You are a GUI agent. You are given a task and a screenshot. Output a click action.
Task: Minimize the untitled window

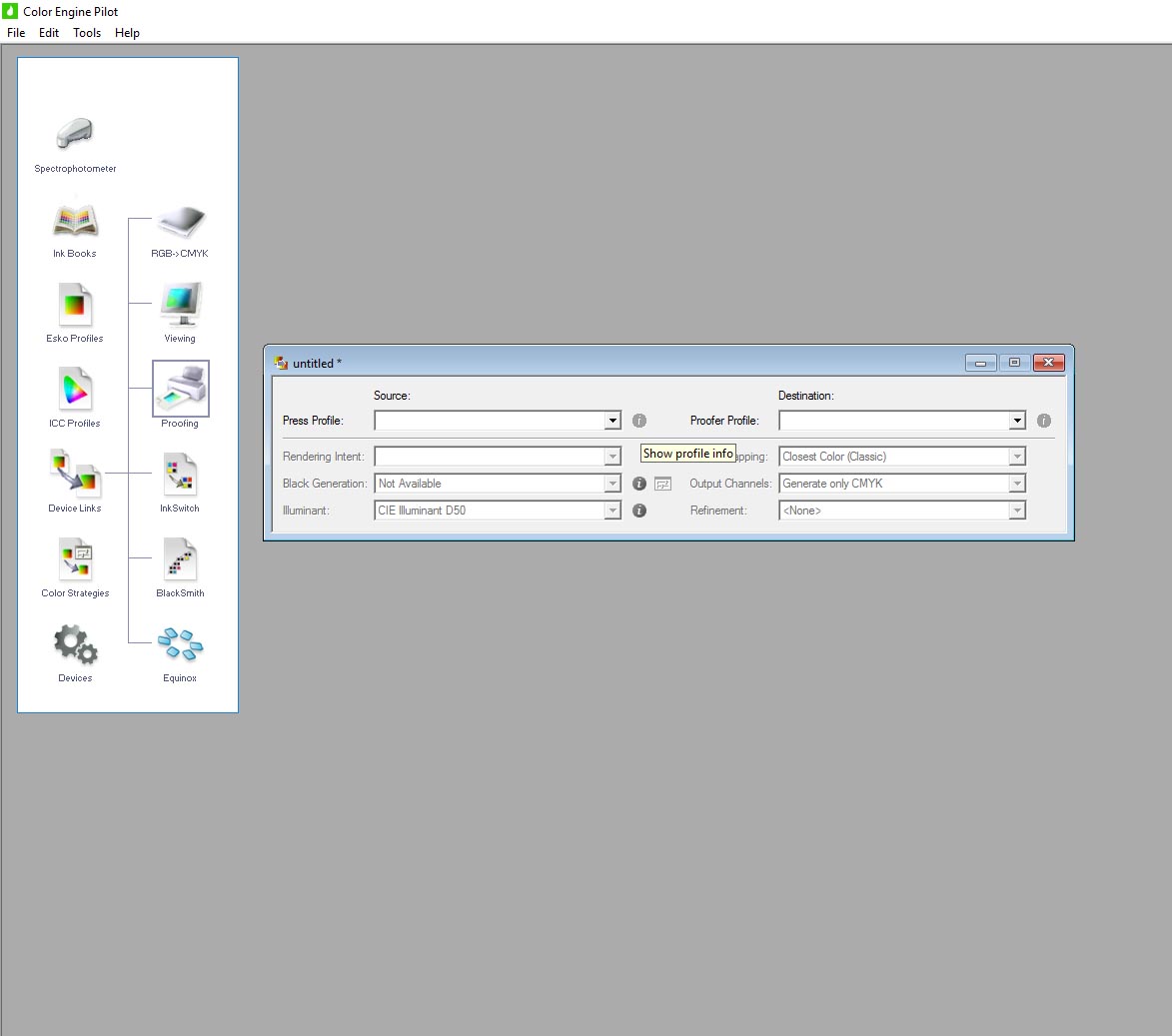[980, 364]
